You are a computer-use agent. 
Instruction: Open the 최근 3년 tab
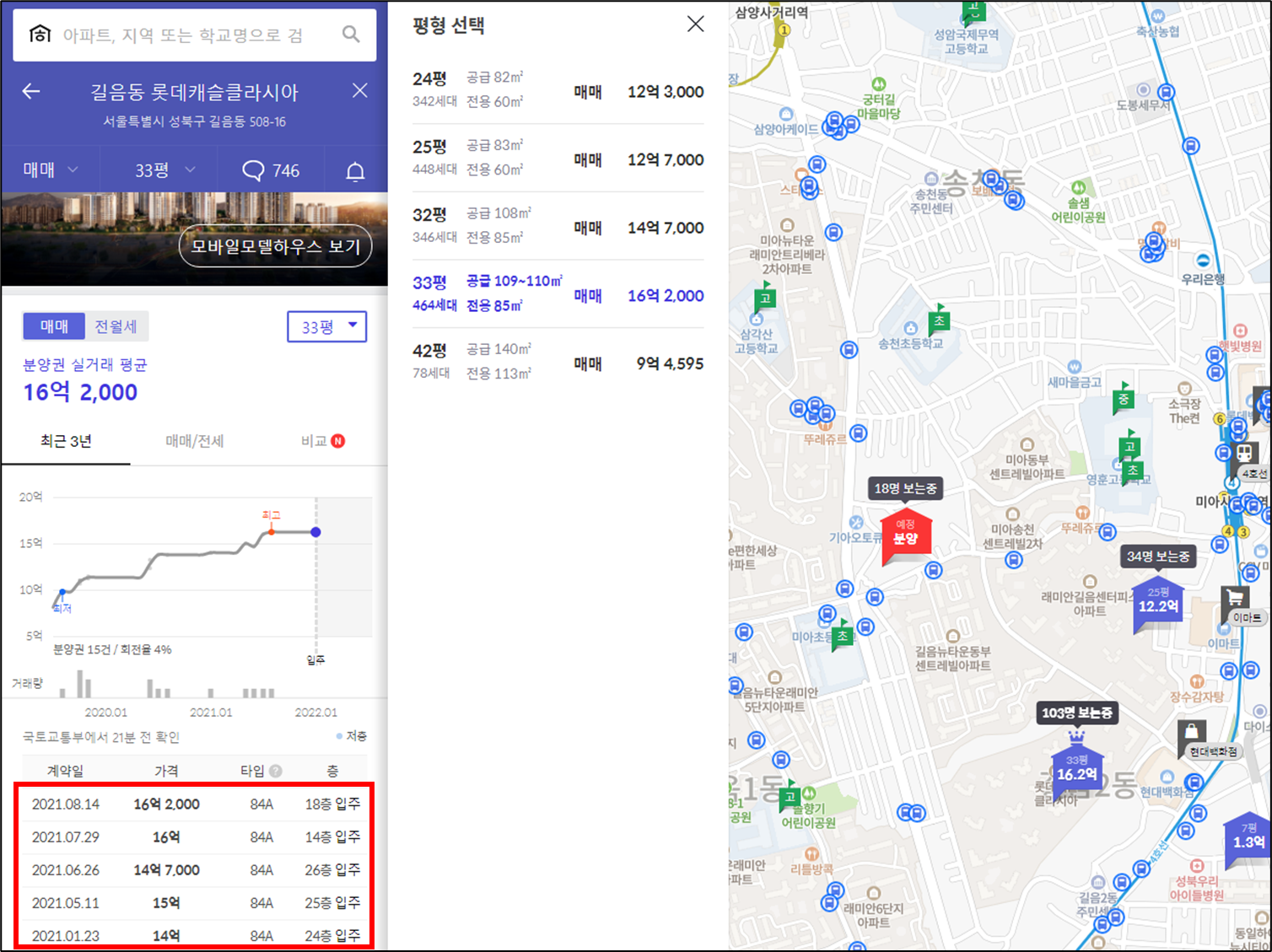[66, 441]
